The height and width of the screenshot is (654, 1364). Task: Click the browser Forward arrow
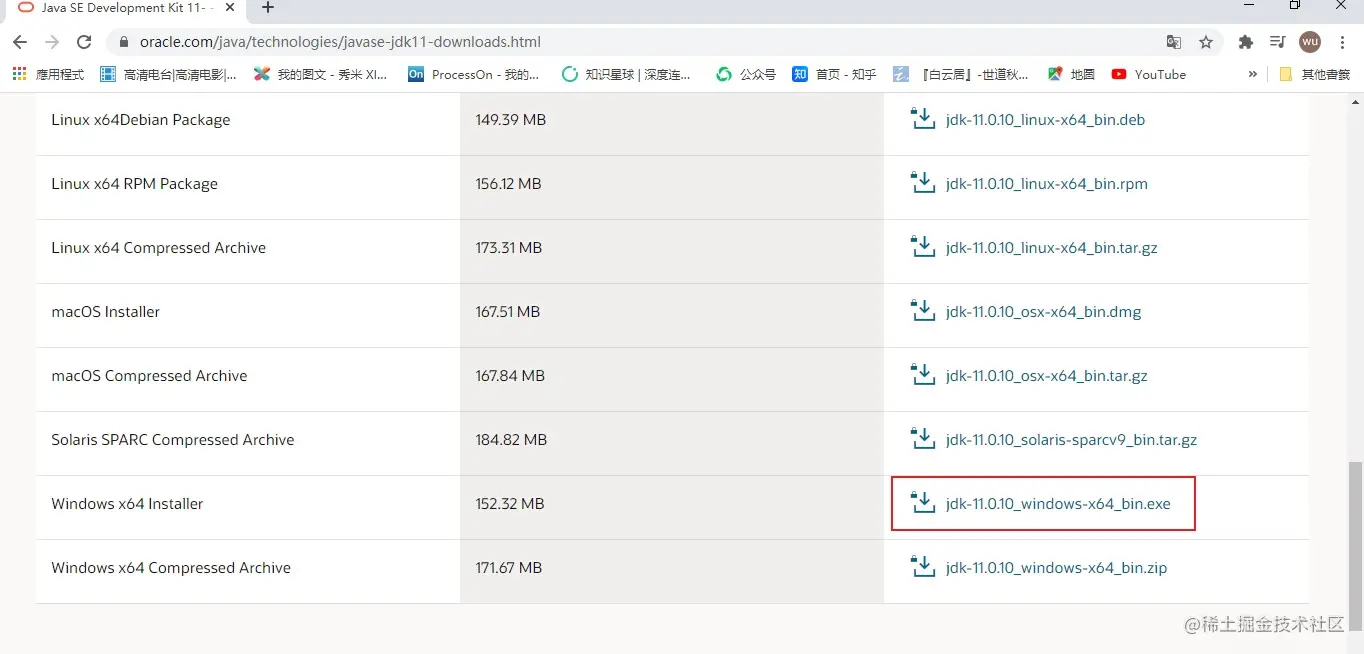click(52, 42)
